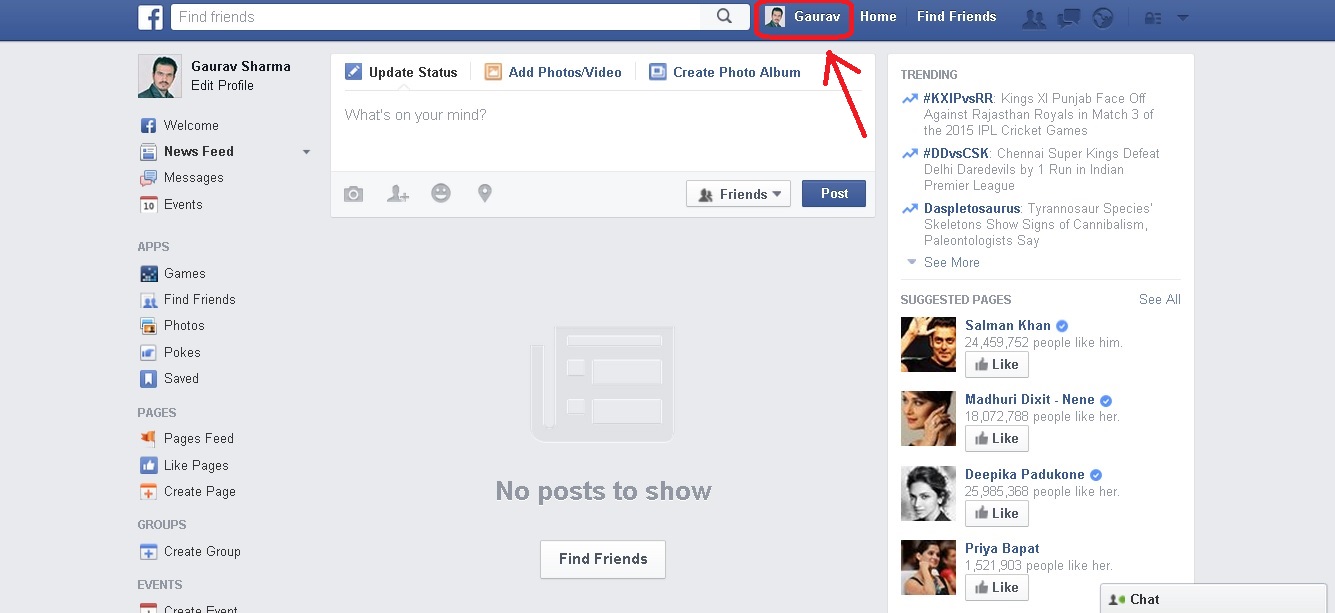Click the Welcome icon in sidebar
The height and width of the screenshot is (613, 1335).
coord(148,126)
